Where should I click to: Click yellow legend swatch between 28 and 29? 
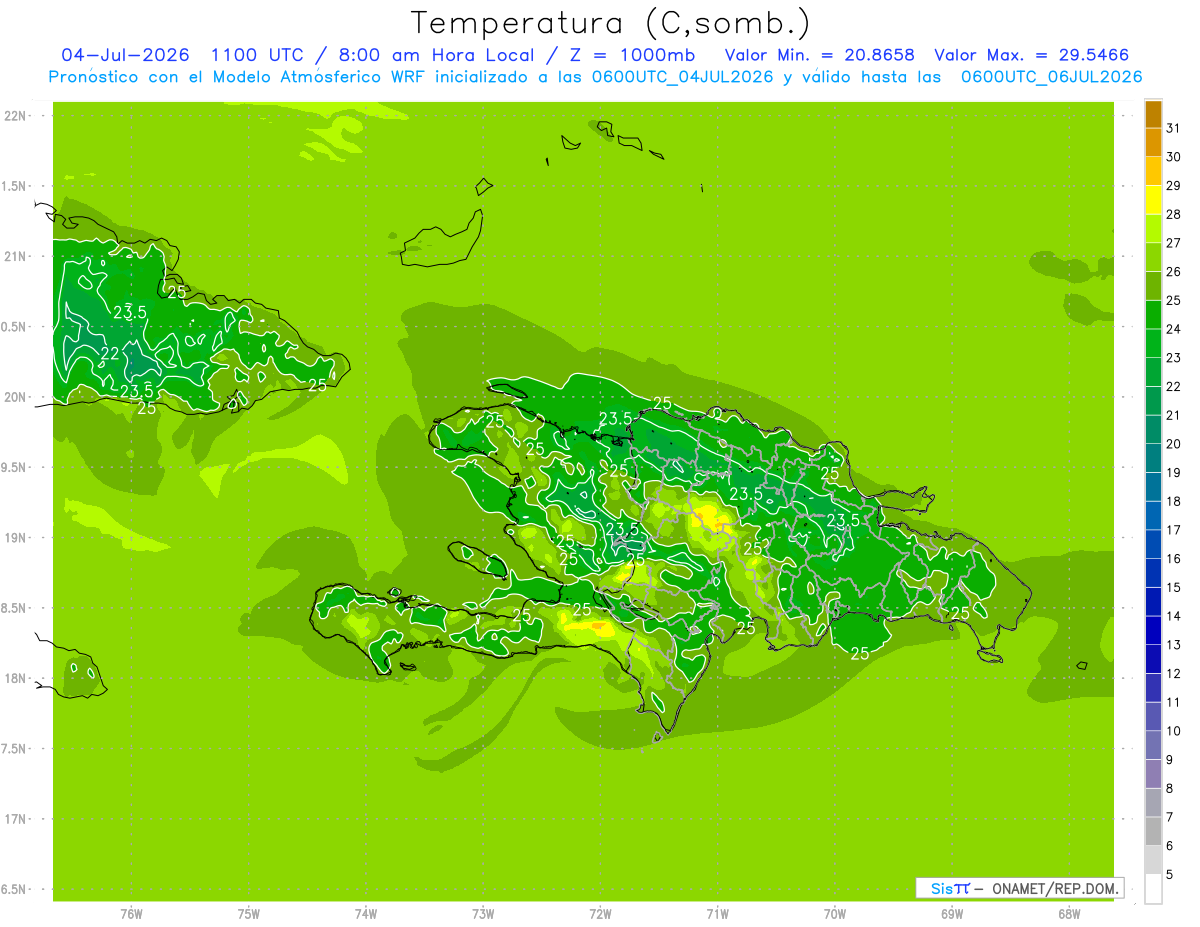(1153, 199)
